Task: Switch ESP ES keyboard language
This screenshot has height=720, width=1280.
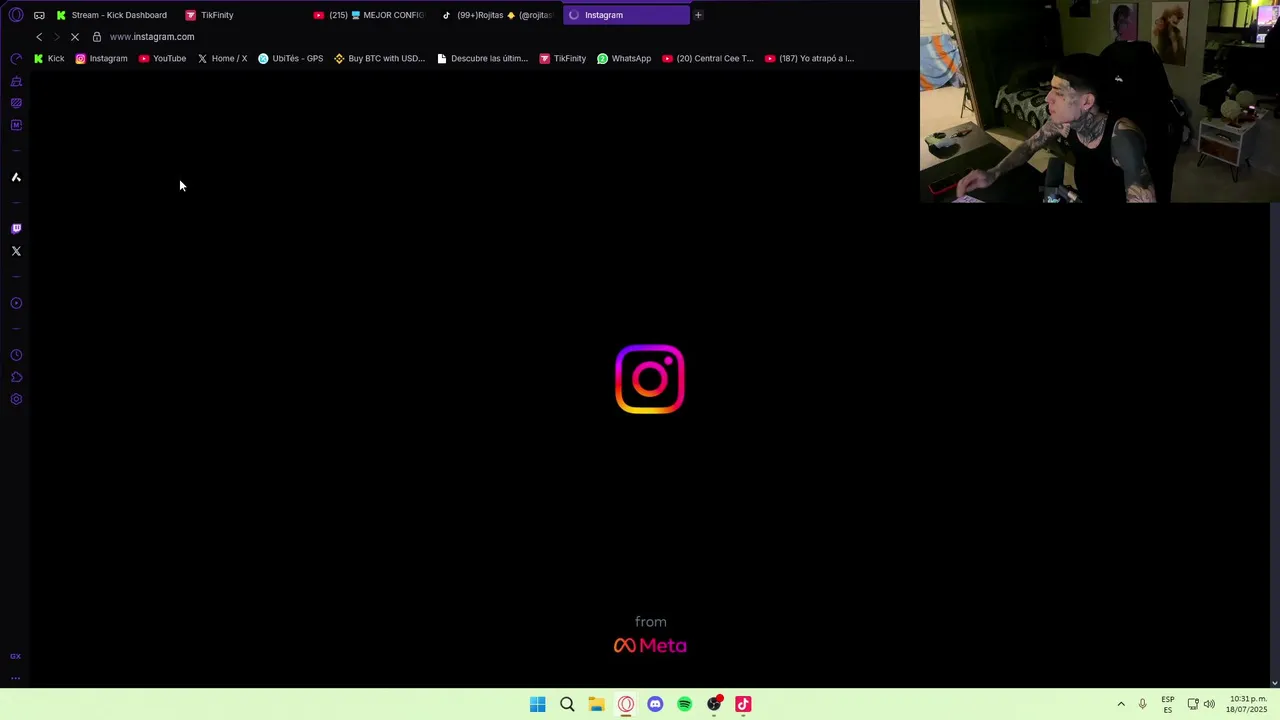Action: tap(1168, 704)
